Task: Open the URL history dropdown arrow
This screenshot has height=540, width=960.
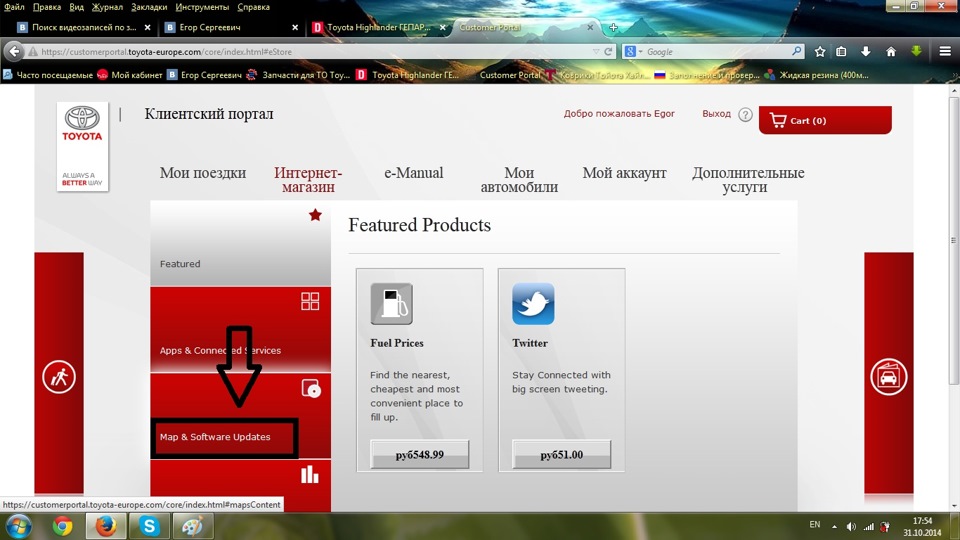Action: [x=596, y=51]
